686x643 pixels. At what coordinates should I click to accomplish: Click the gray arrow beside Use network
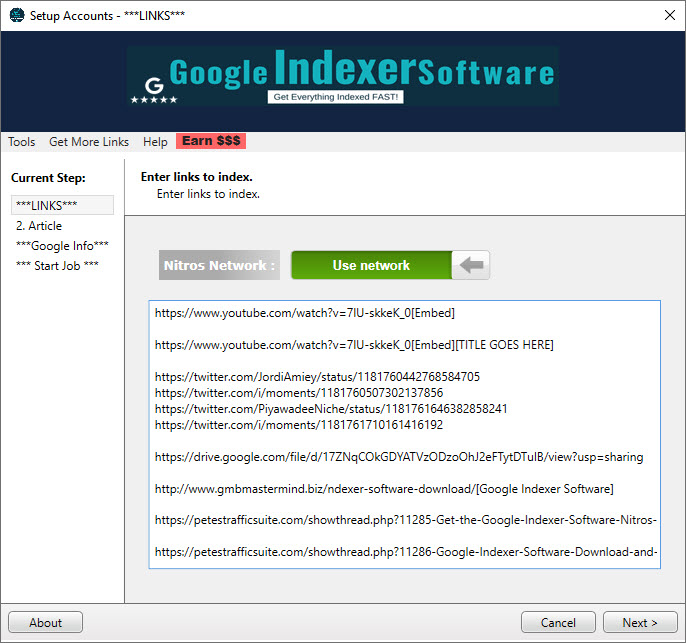[x=471, y=265]
